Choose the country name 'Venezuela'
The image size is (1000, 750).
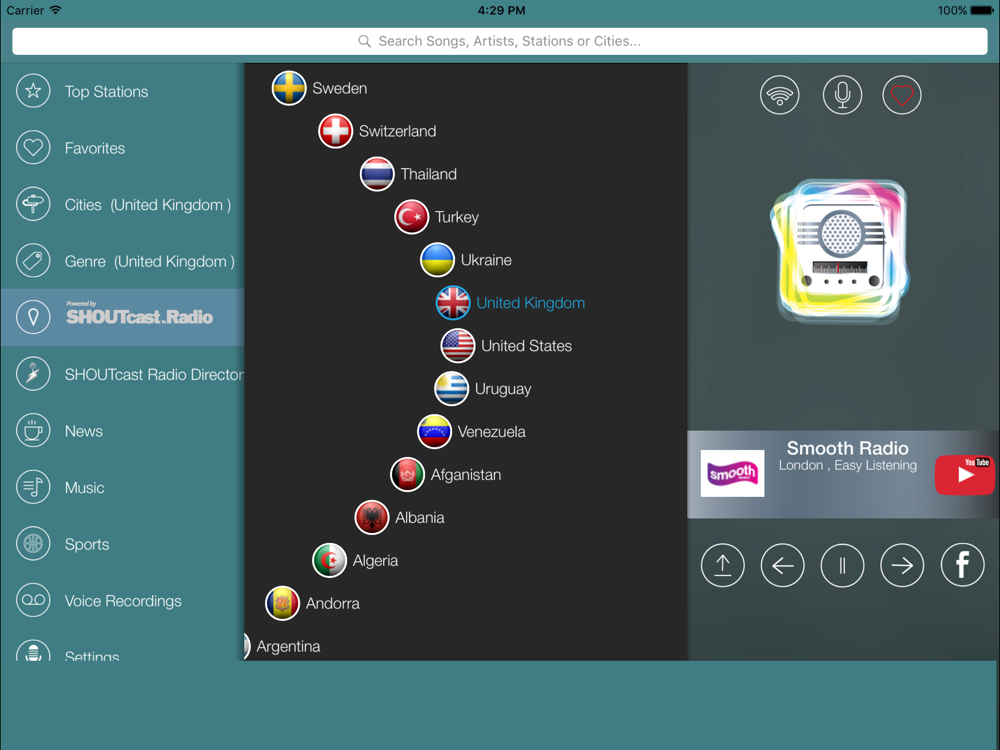(492, 432)
